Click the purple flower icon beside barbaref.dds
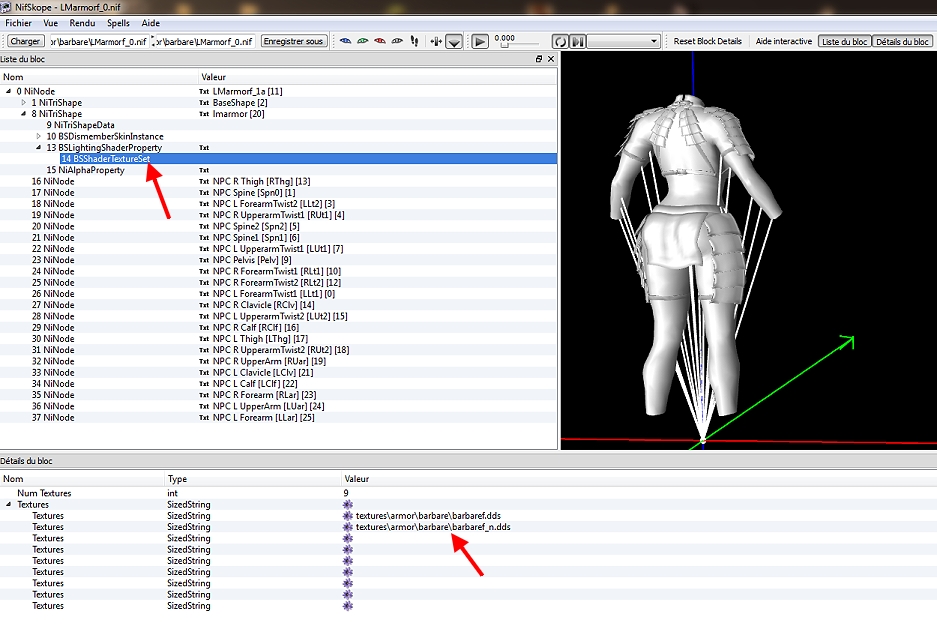Screen dimensions: 937x635 pyautogui.click(x=348, y=516)
